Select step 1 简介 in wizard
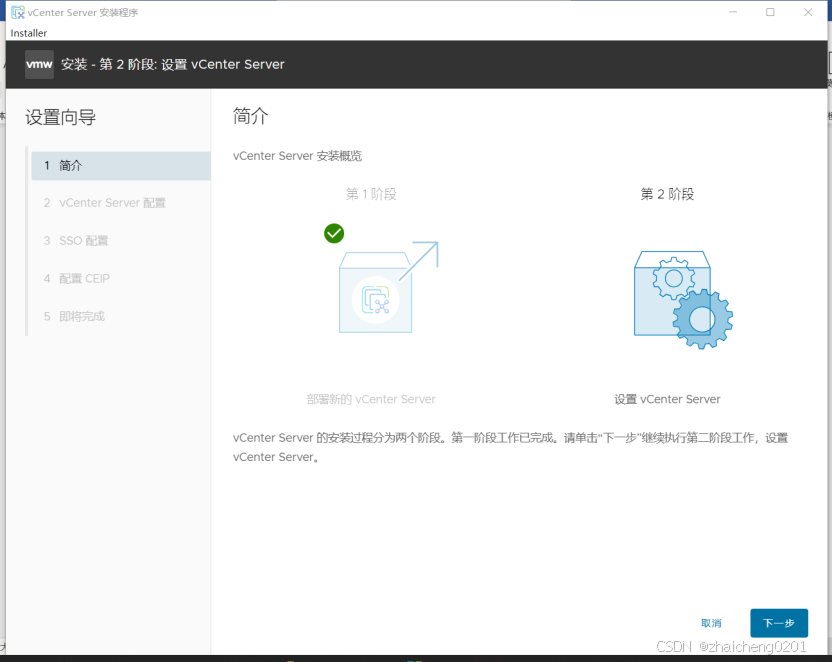This screenshot has height=662, width=832. [x=121, y=166]
